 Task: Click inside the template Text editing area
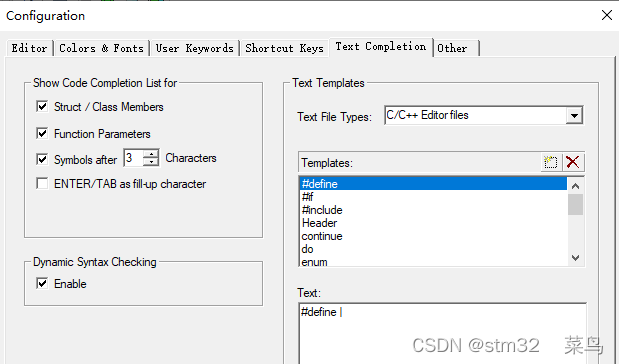[x=442, y=334]
